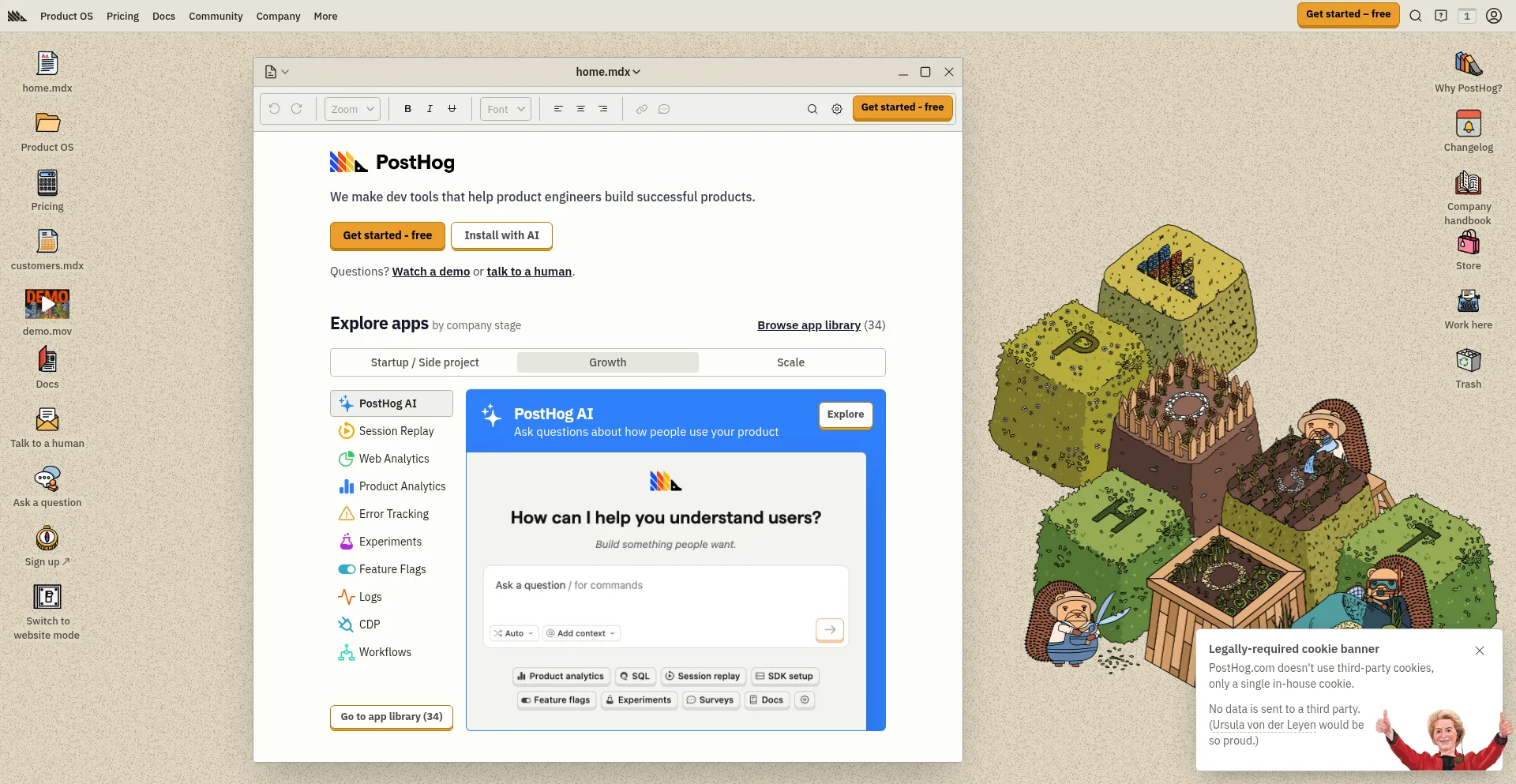Select Feature Flags in app list
Image resolution: width=1516 pixels, height=784 pixels.
(x=392, y=569)
